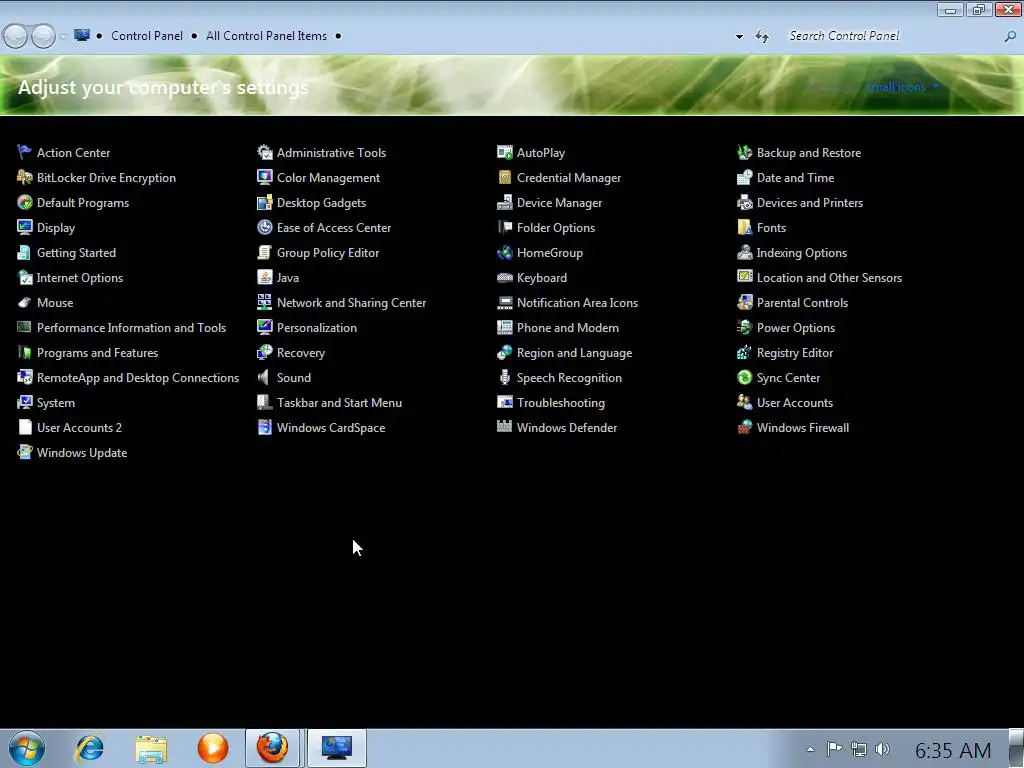Open the Windows Update icon

(24, 453)
